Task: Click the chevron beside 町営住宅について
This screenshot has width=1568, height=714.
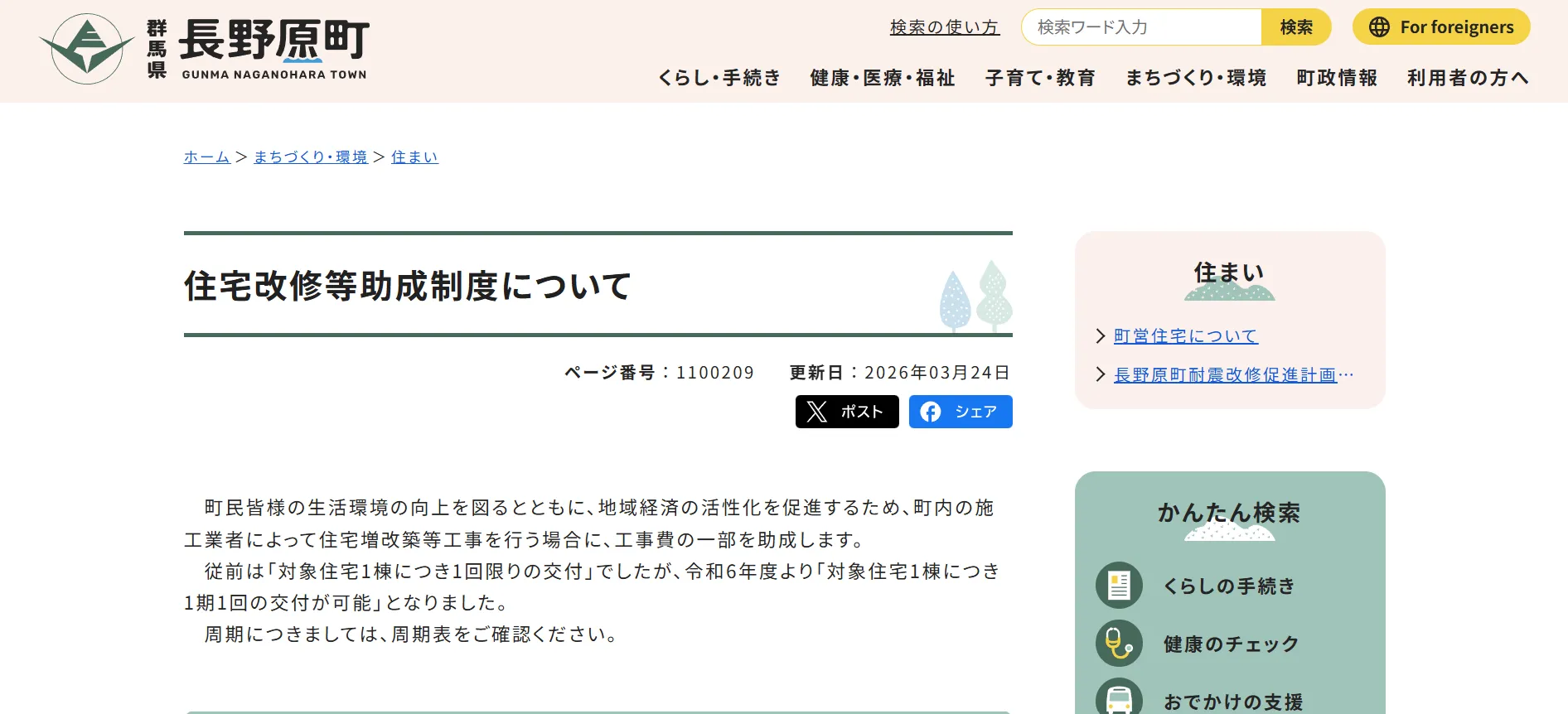Action: pyautogui.click(x=1101, y=335)
